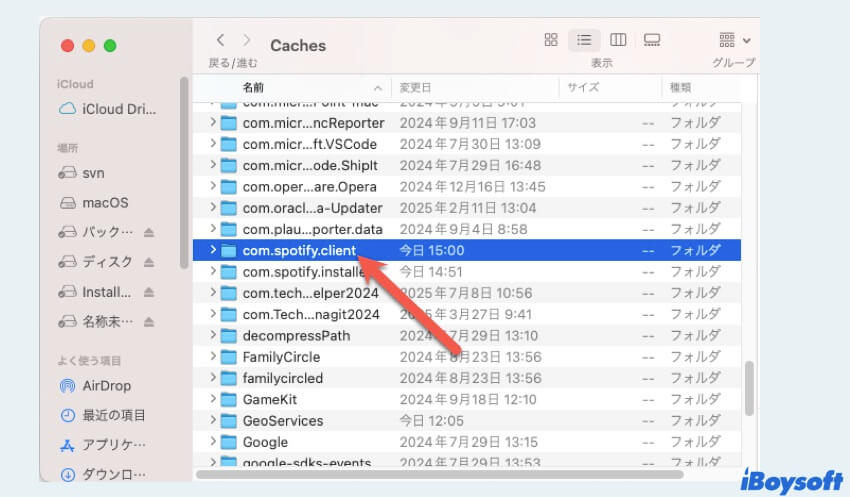Open iCloud Drive in sidebar

(107, 109)
